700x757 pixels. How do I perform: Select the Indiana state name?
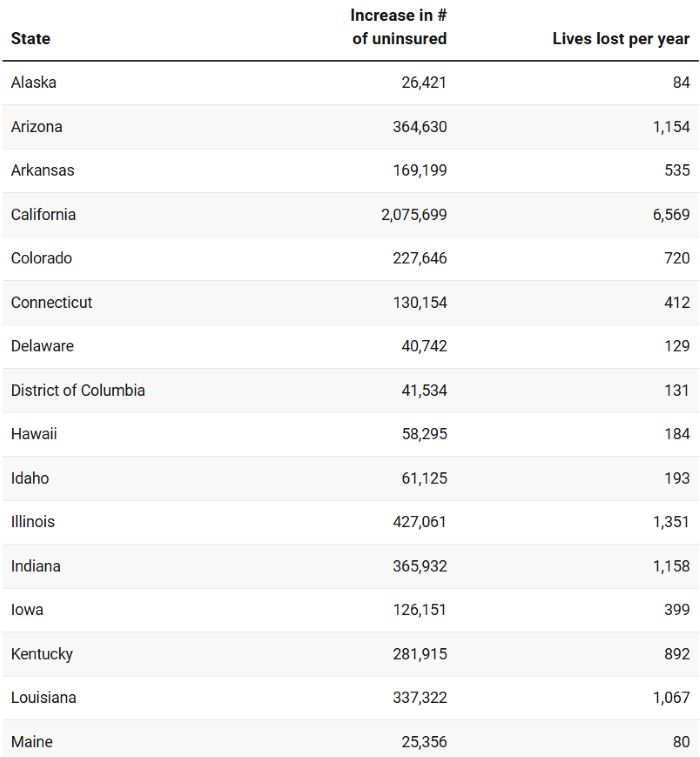point(36,566)
